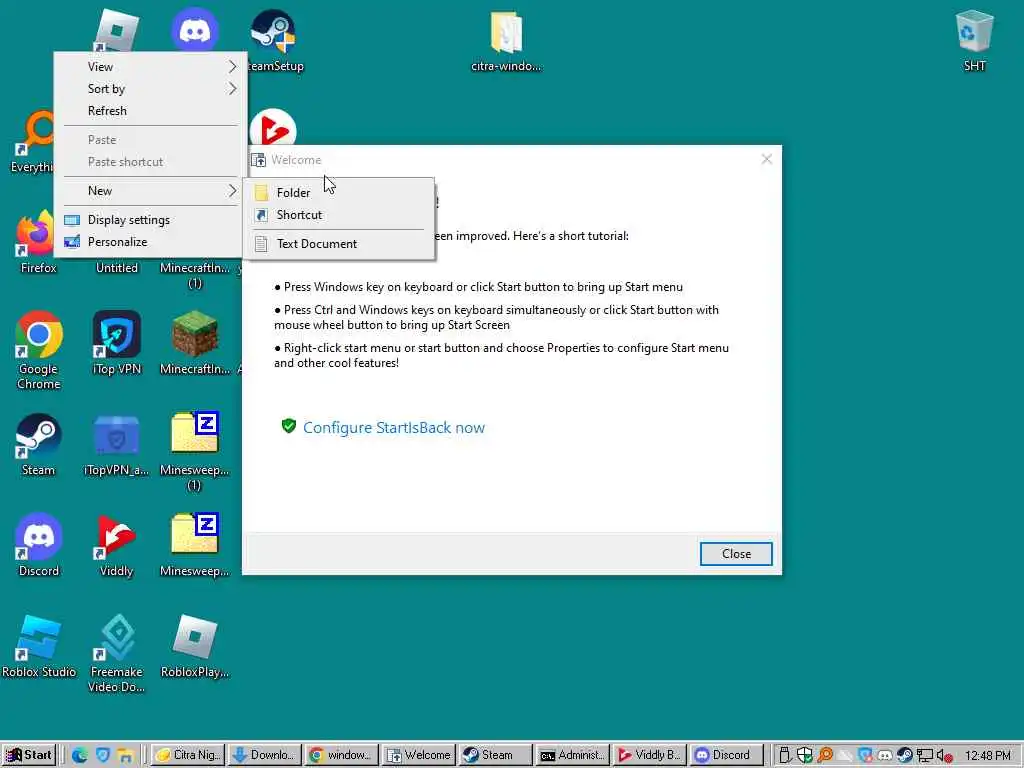This screenshot has height=768, width=1024.
Task: Select the Discord shortcut above Roblox Studio
Action: tap(39, 546)
